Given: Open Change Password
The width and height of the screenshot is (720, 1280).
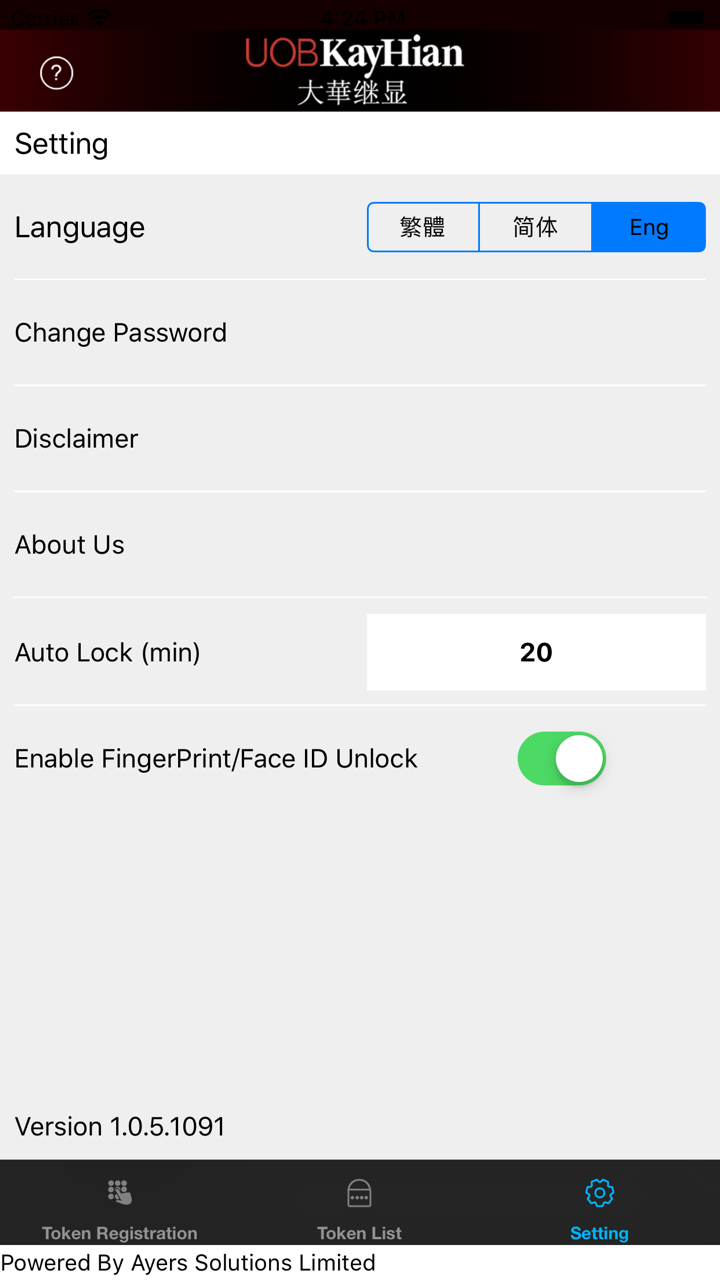Looking at the screenshot, I should 121,332.
